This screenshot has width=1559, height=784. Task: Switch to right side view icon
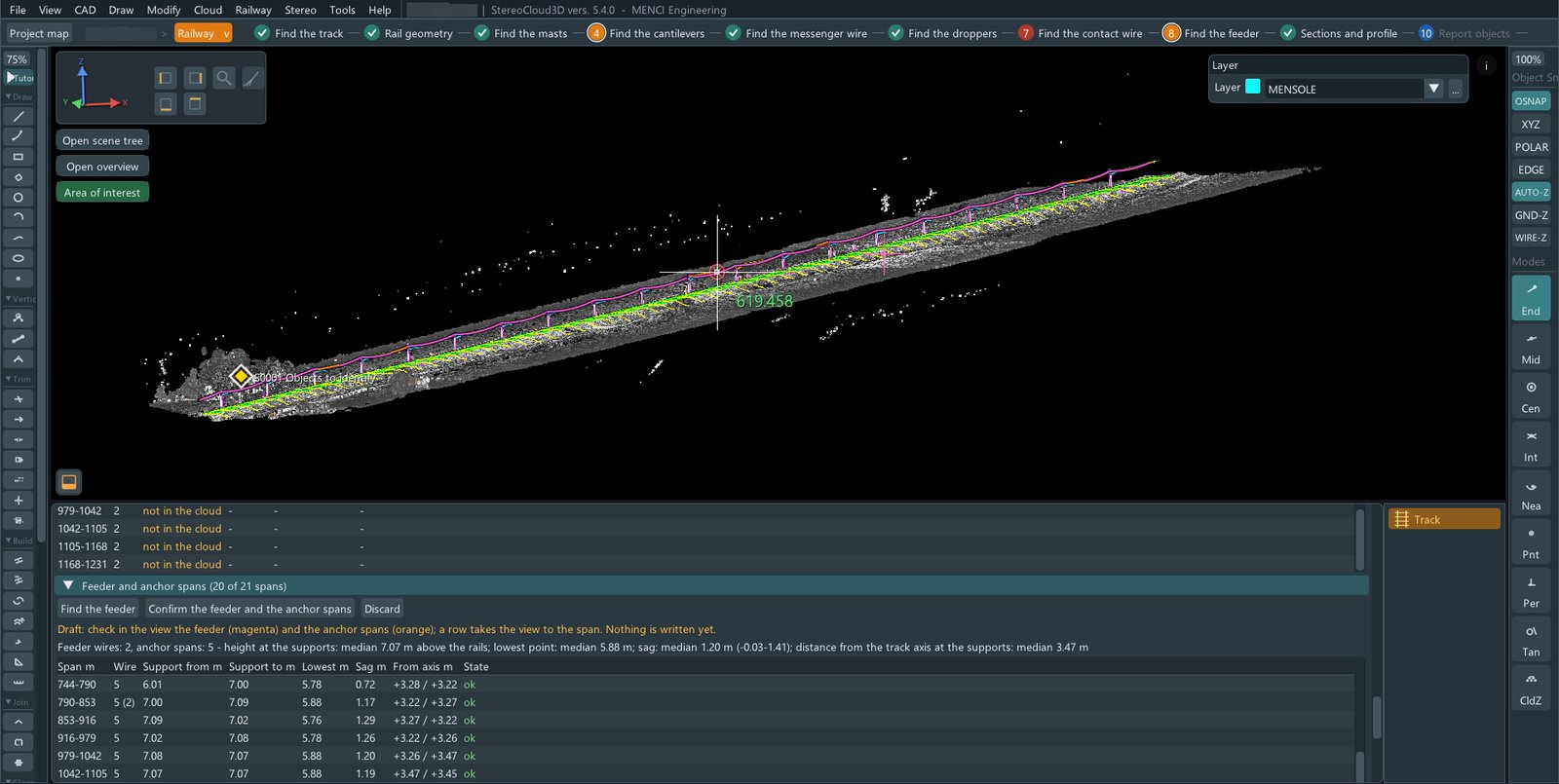[x=195, y=78]
